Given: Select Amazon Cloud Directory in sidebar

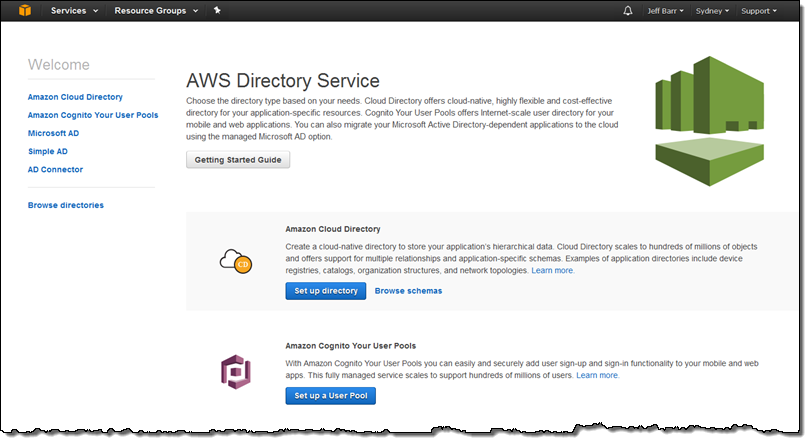Looking at the screenshot, I should (75, 97).
